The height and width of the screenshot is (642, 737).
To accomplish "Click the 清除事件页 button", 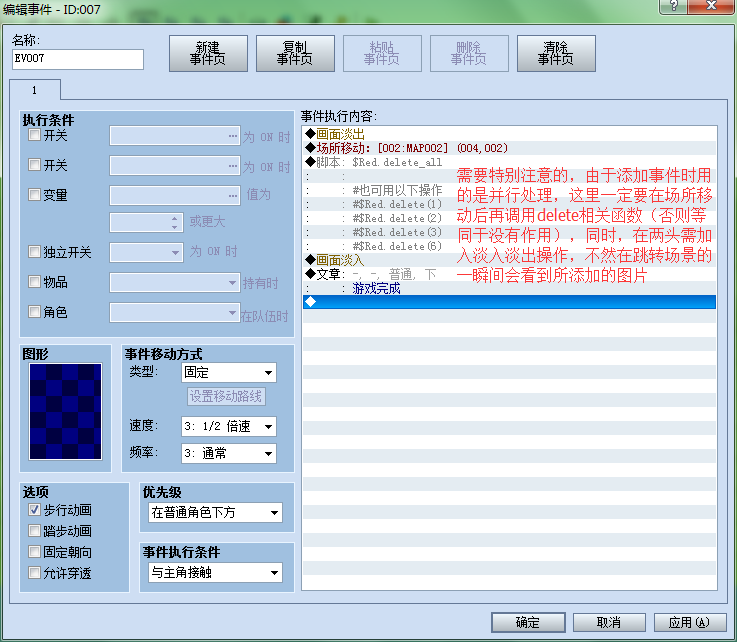I will [x=556, y=54].
